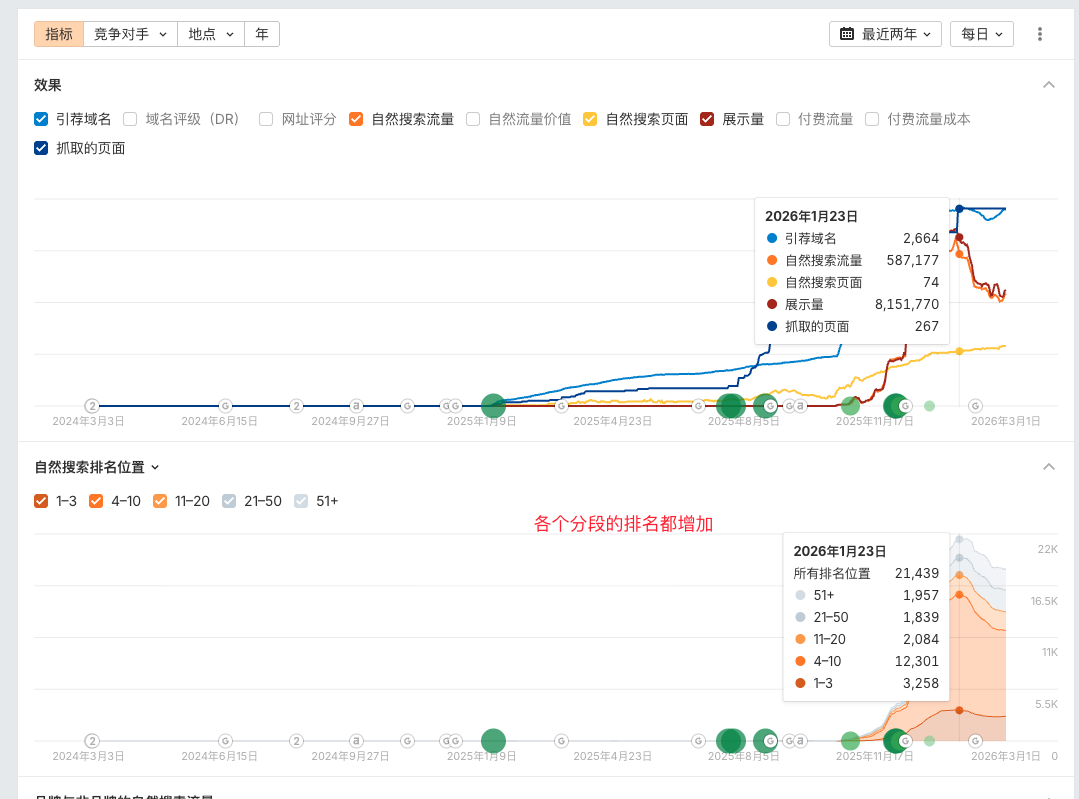1079x799 pixels.
Task: Open the 最近两年 date range dropdown
Action: pyautogui.click(x=885, y=34)
